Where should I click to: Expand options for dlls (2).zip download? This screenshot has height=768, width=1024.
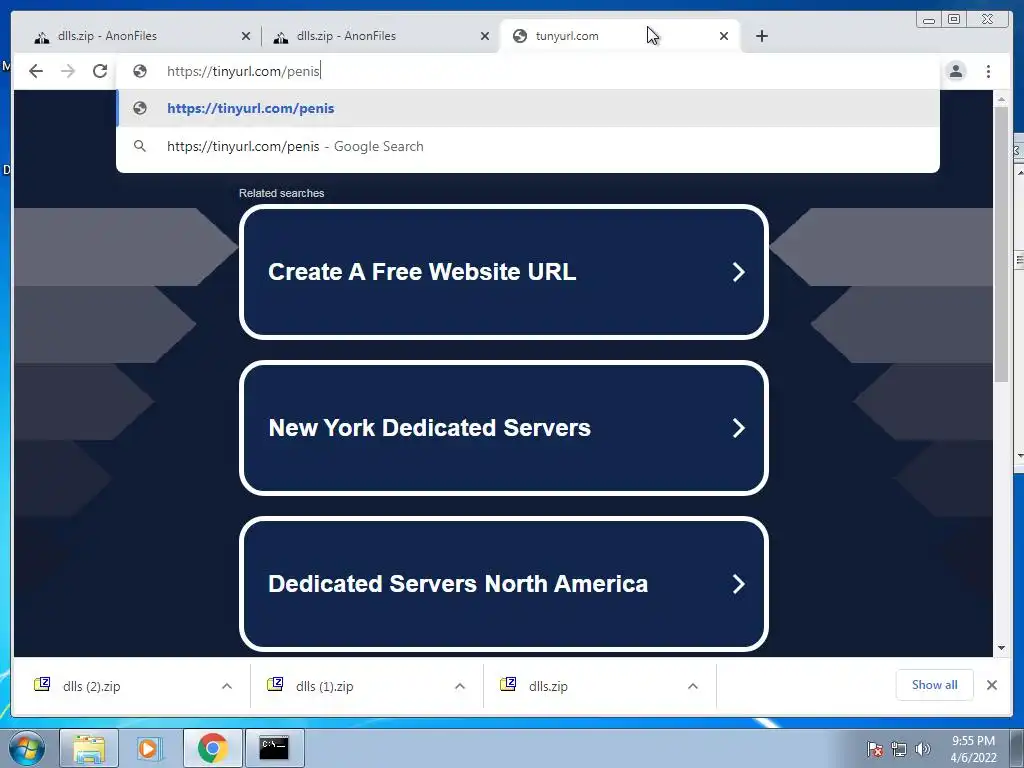click(227, 686)
